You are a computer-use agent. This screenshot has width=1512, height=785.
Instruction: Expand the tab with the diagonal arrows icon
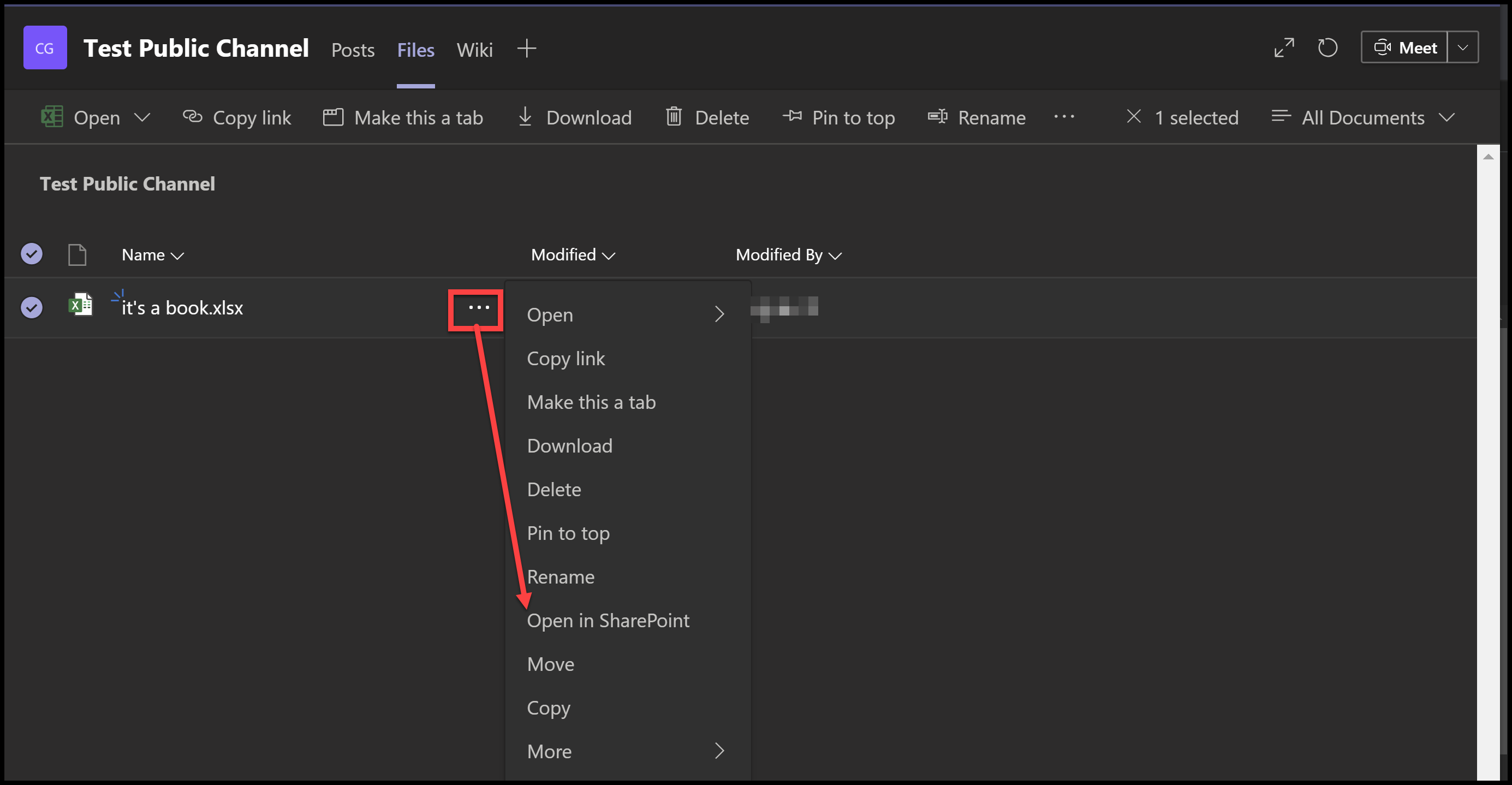point(1284,47)
